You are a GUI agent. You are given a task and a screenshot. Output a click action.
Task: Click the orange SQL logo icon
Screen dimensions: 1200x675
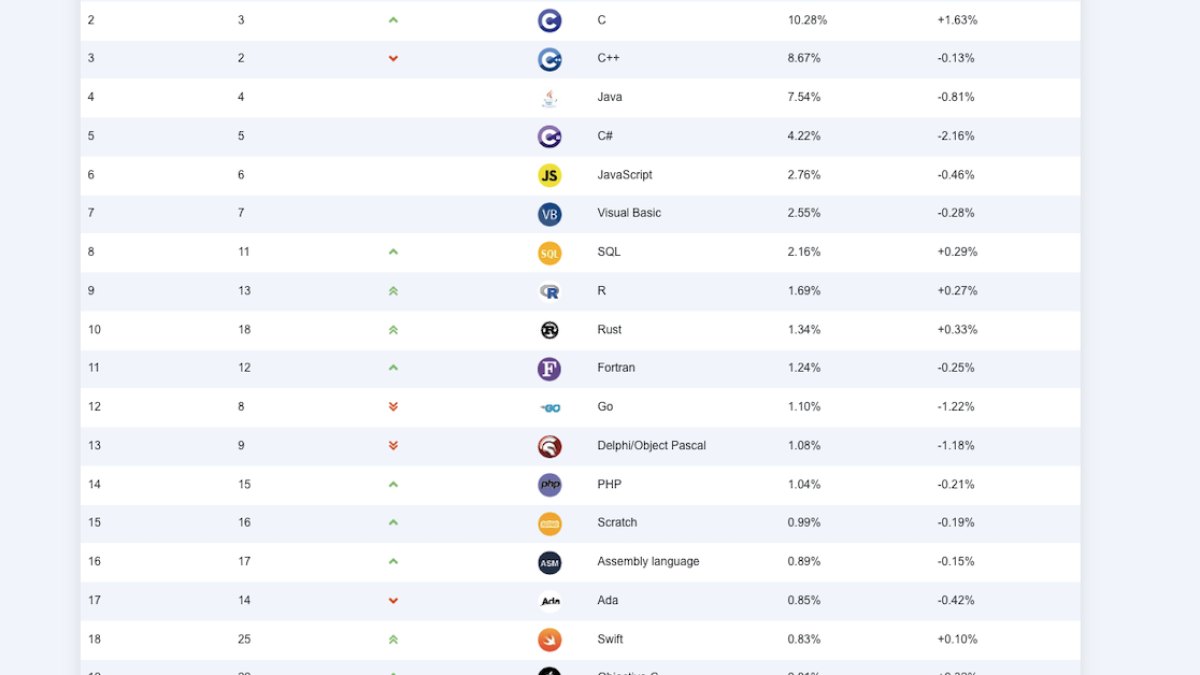[x=549, y=253]
